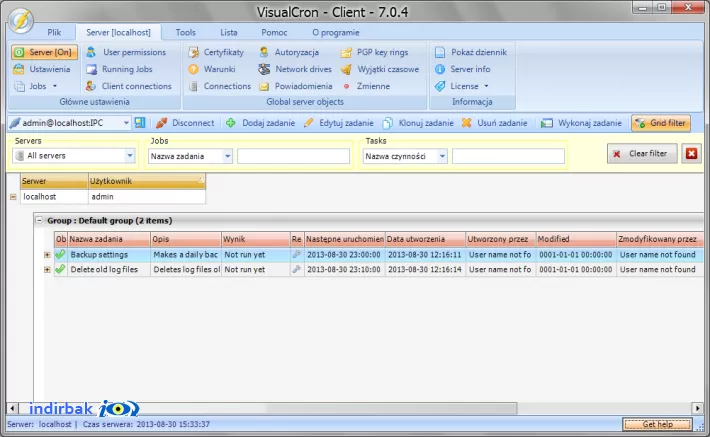Click the wrench icon in Delete old log files row
This screenshot has height=437, width=710.
coord(297,269)
